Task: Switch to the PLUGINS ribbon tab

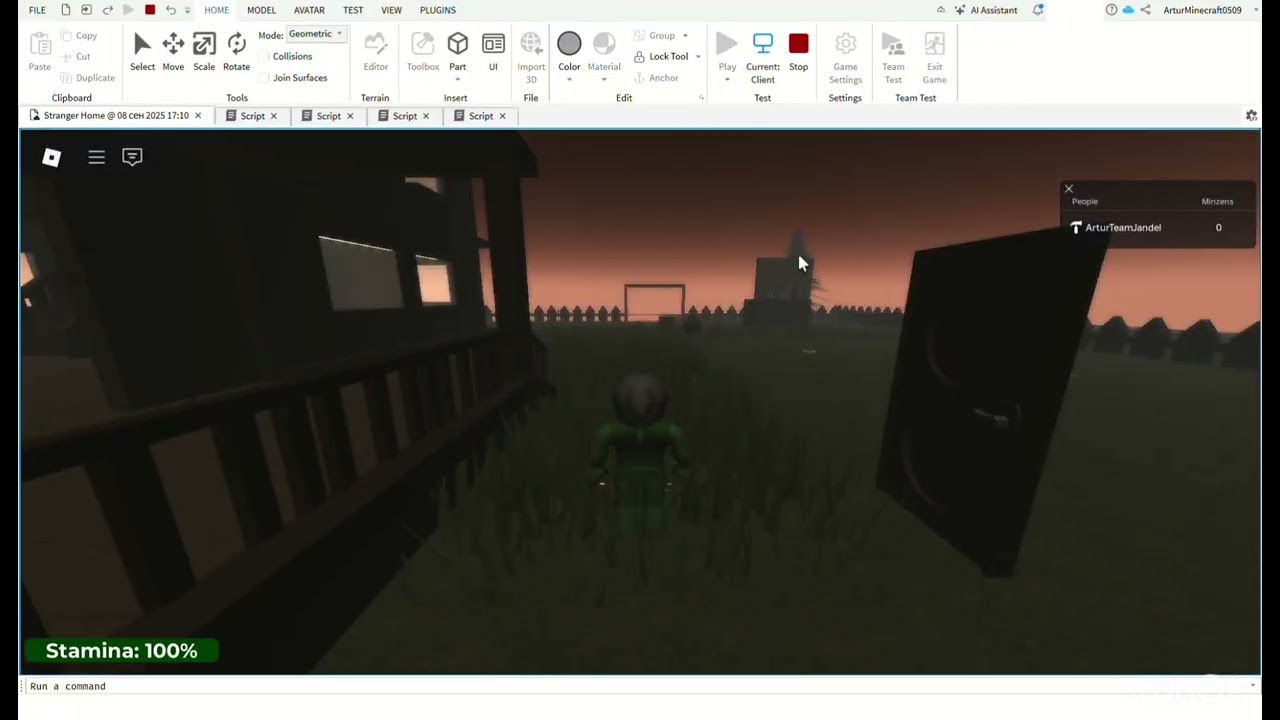Action: pos(438,10)
